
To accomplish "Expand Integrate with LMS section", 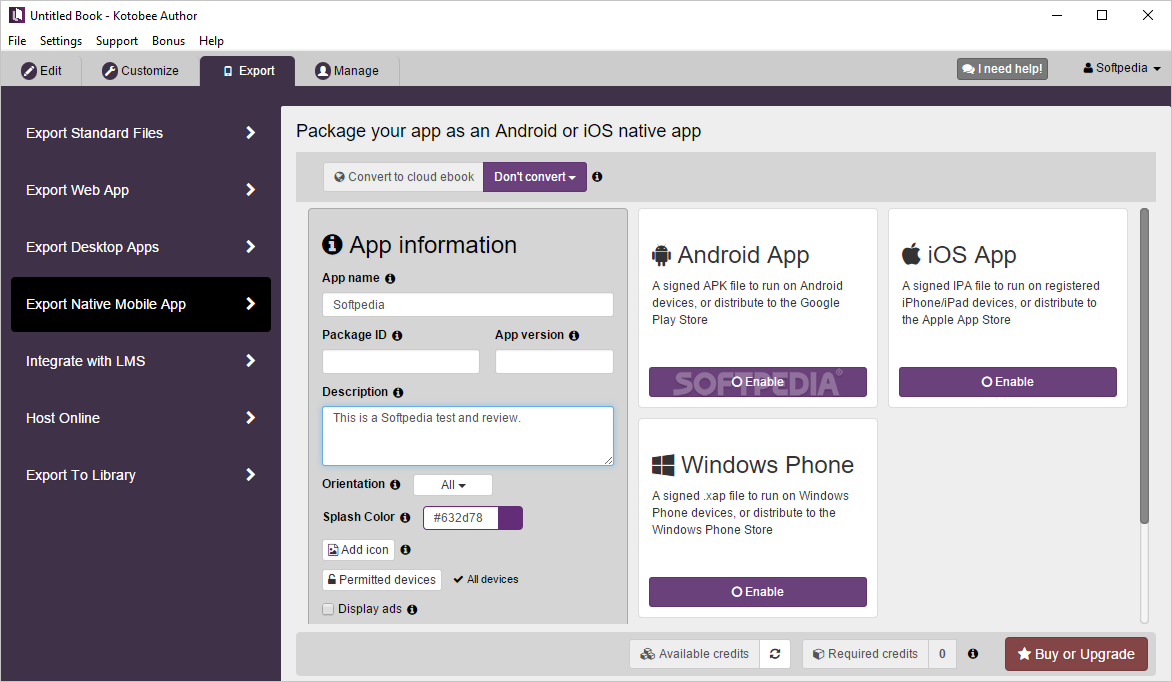I will click(x=141, y=361).
